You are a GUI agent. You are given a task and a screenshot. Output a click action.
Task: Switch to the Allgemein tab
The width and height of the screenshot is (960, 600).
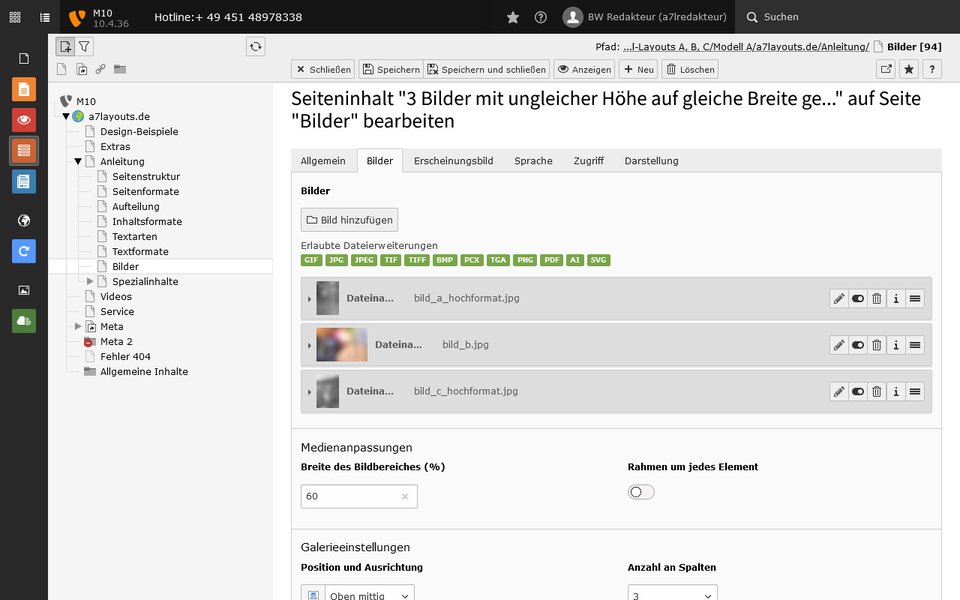pyautogui.click(x=323, y=161)
